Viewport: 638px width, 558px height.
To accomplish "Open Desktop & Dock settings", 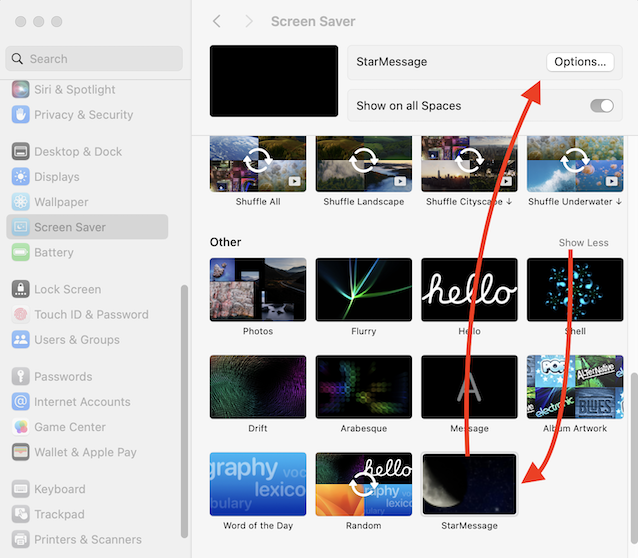I will (x=78, y=151).
